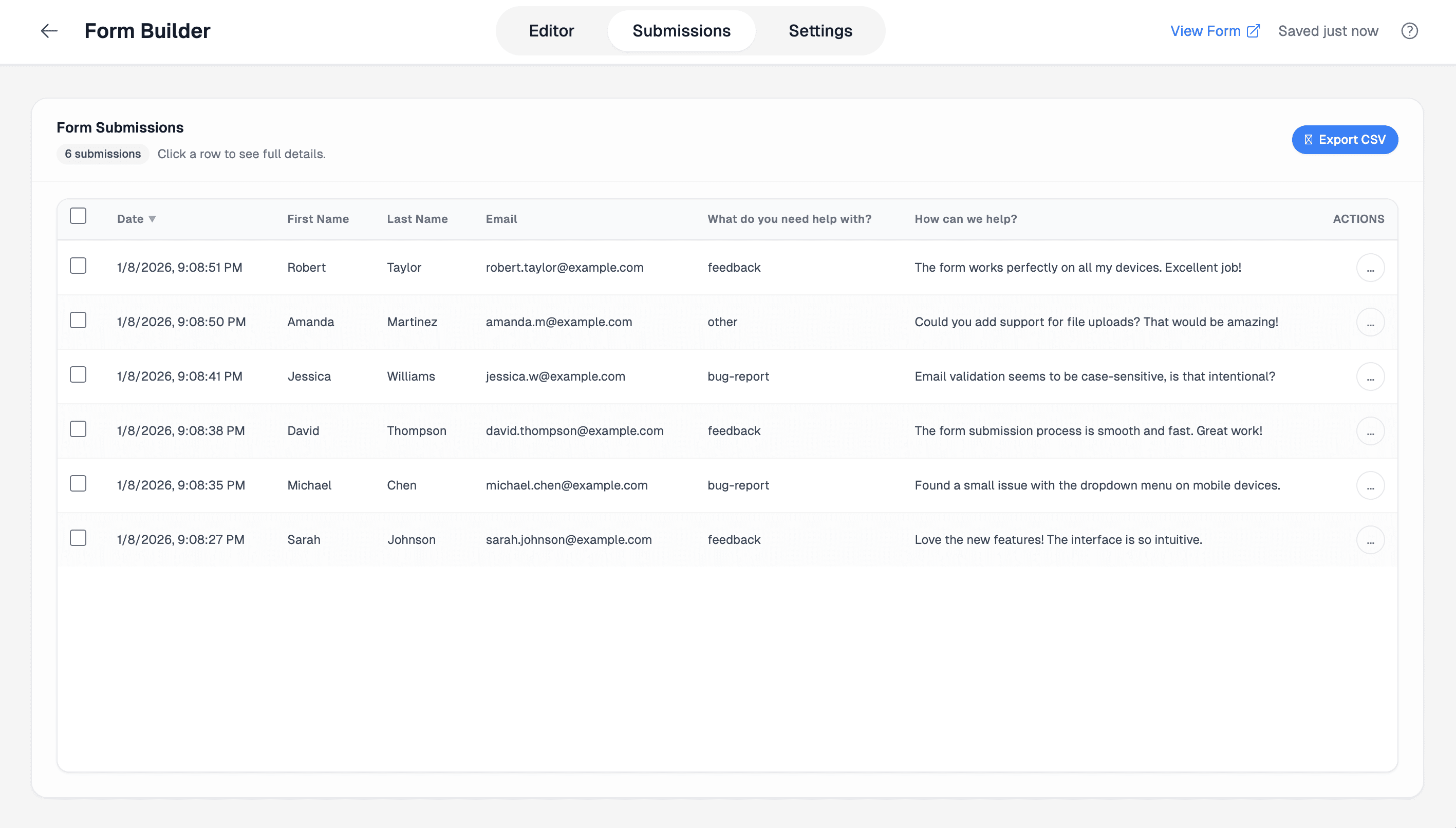The image size is (1456, 828).
Task: Click the back arrow beside Form Builder
Action: (49, 31)
